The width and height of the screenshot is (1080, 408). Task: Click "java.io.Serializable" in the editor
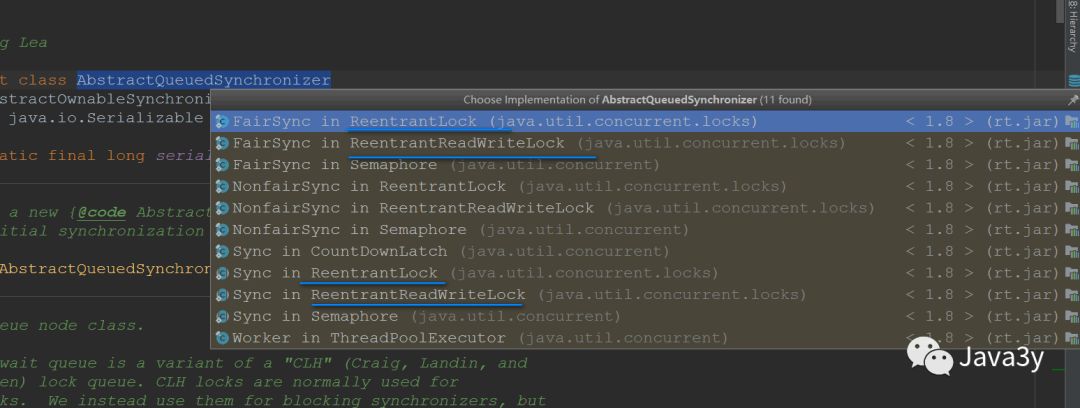pyautogui.click(x=105, y=118)
